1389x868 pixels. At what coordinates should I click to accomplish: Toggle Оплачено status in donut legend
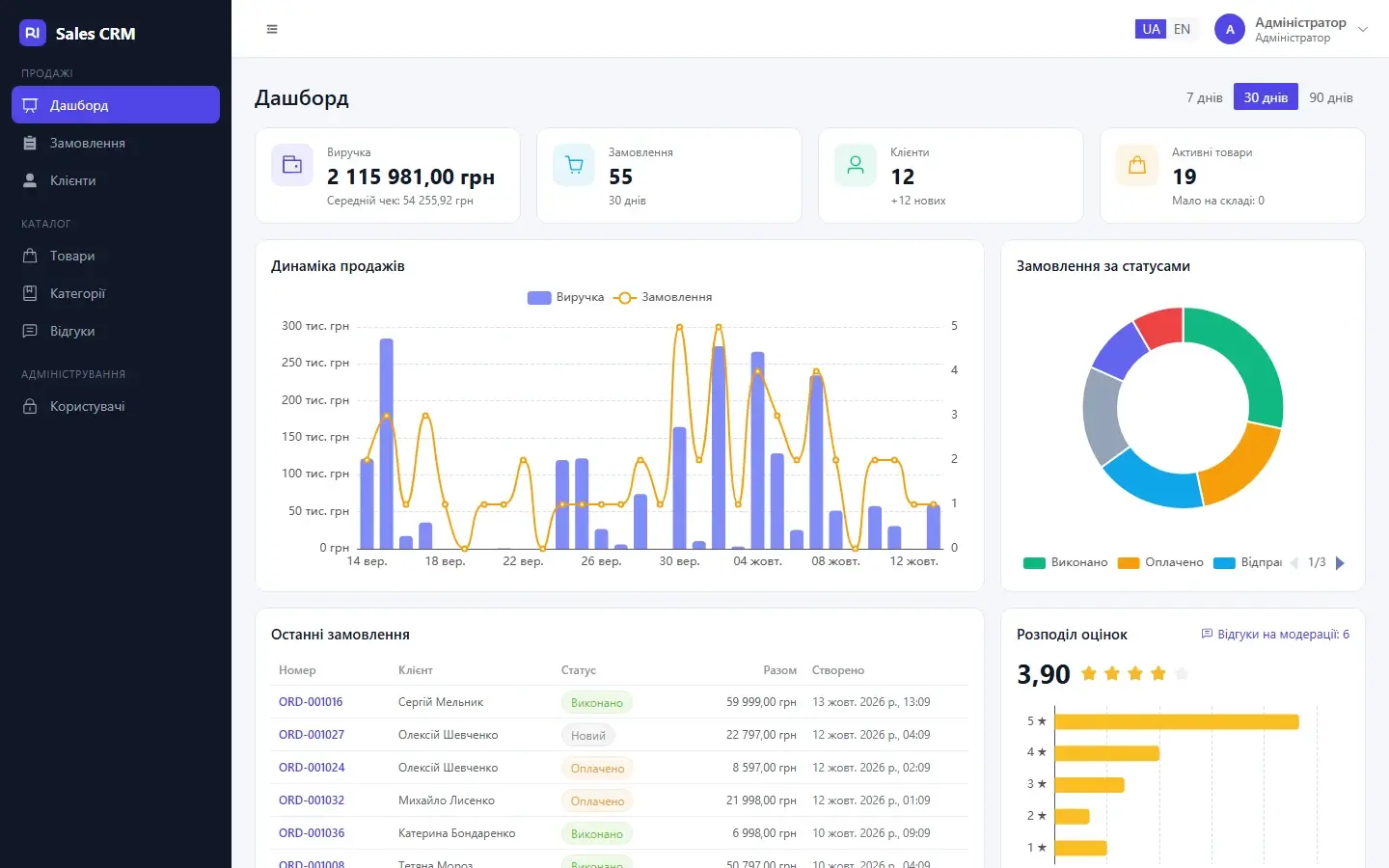point(1160,562)
